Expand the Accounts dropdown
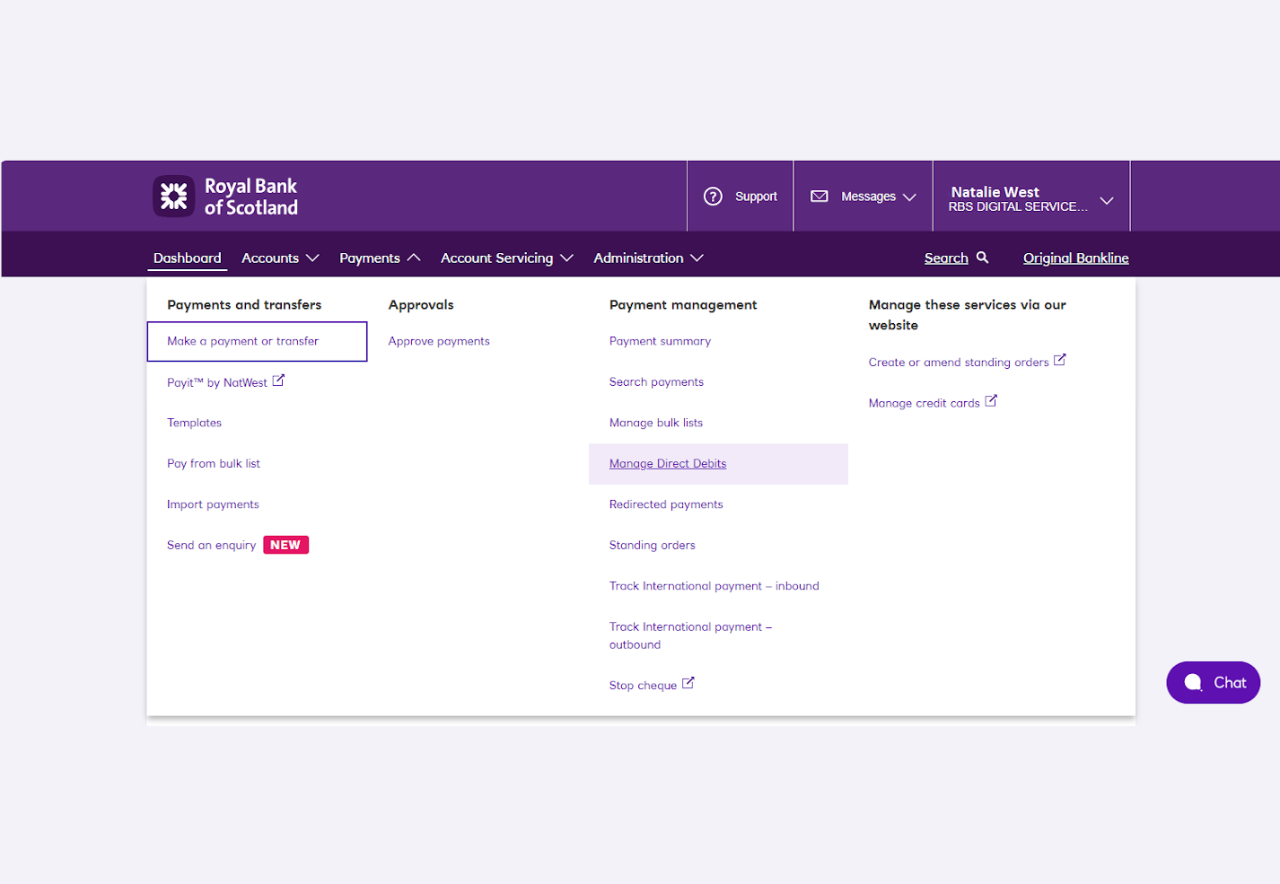This screenshot has height=884, width=1280. [x=280, y=257]
